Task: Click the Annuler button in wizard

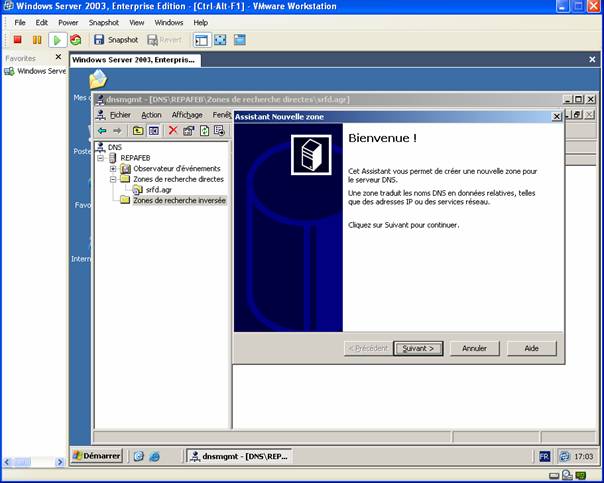Action: [474, 348]
